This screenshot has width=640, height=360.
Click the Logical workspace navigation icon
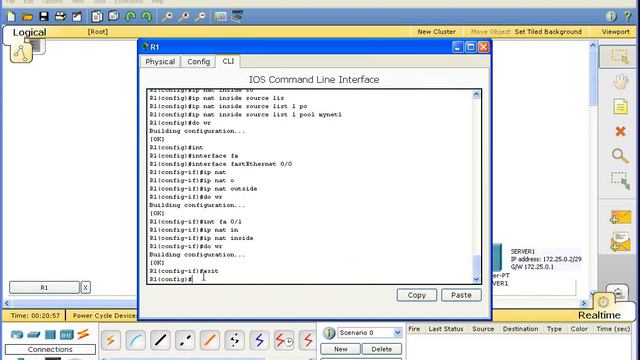click(x=21, y=53)
